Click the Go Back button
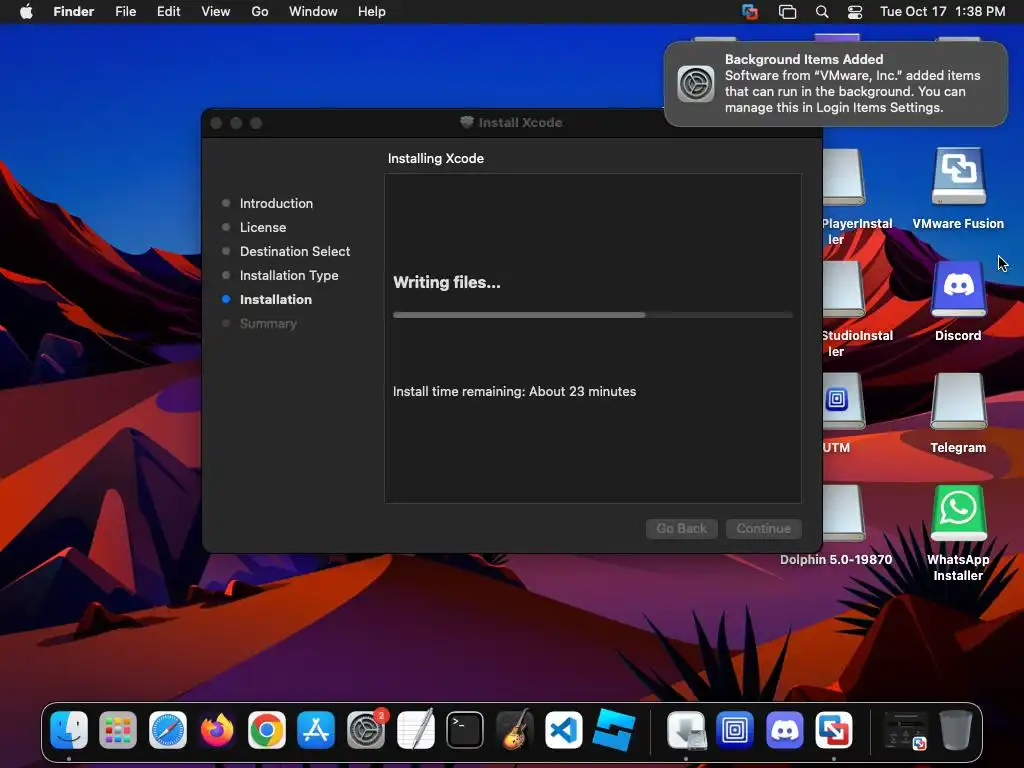The image size is (1024, 768). [682, 528]
